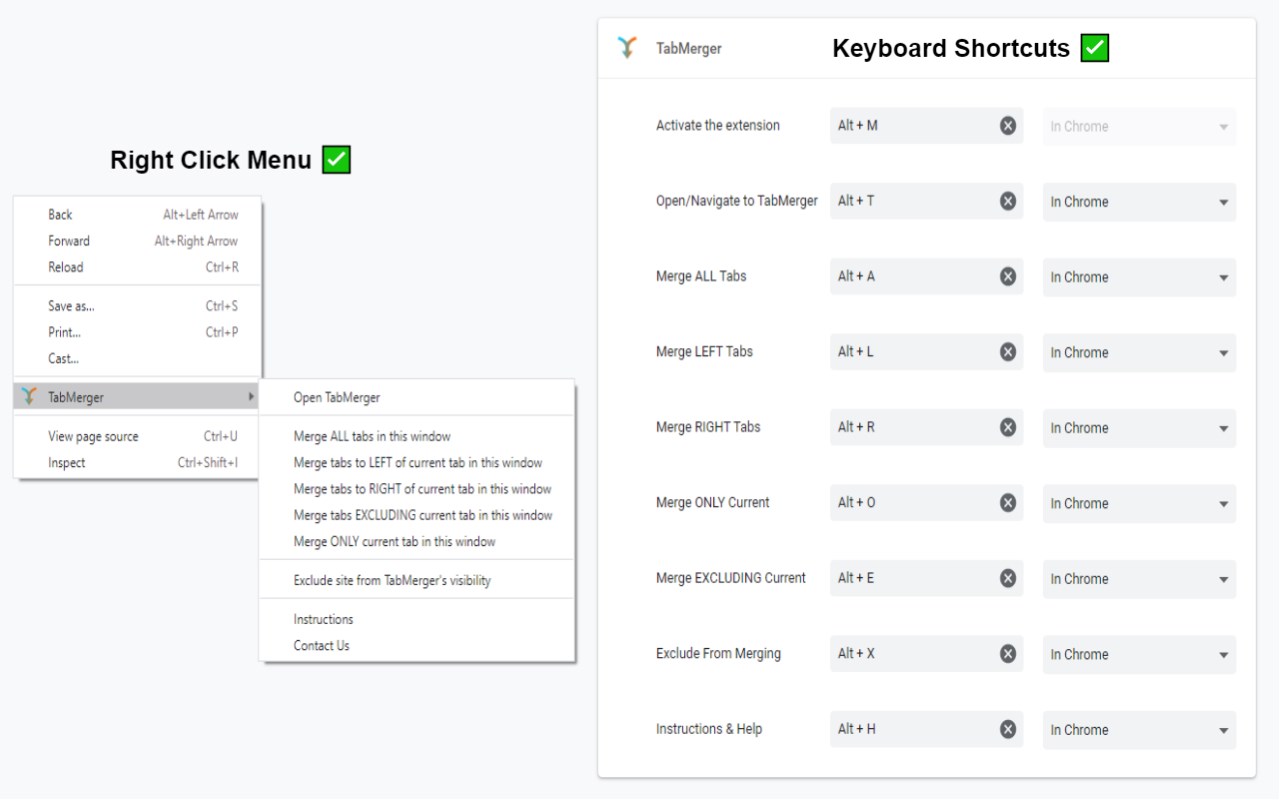Remove the Merge ALL Tabs shortcut
Viewport: 1280px width, 800px height.
pyautogui.click(x=1008, y=277)
